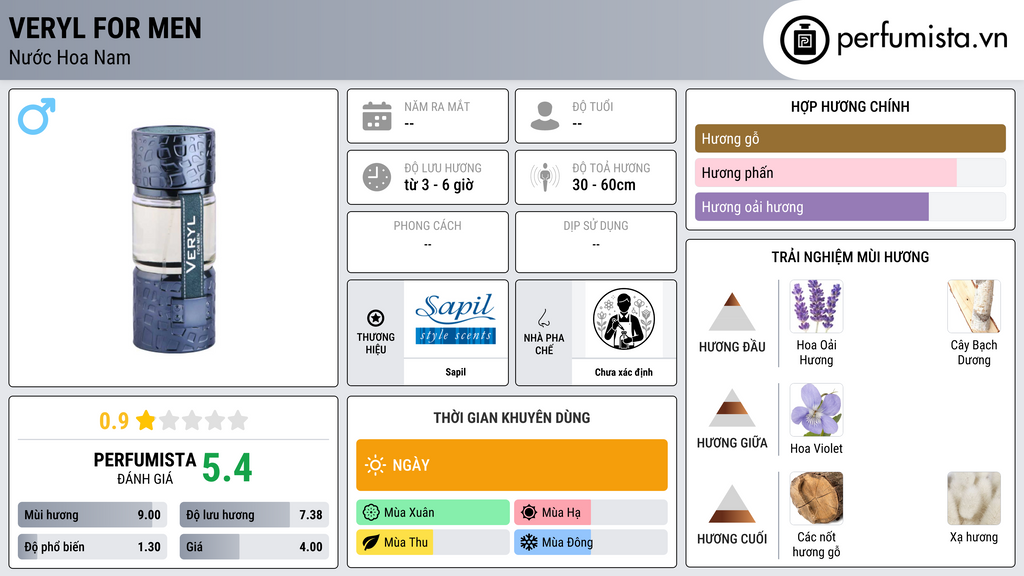Click the Giá 4.00 score bar
The height and width of the screenshot is (576, 1024).
(254, 547)
